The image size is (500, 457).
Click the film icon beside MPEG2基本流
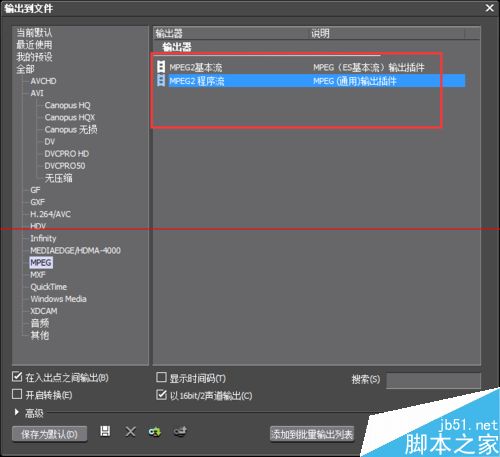click(x=161, y=67)
